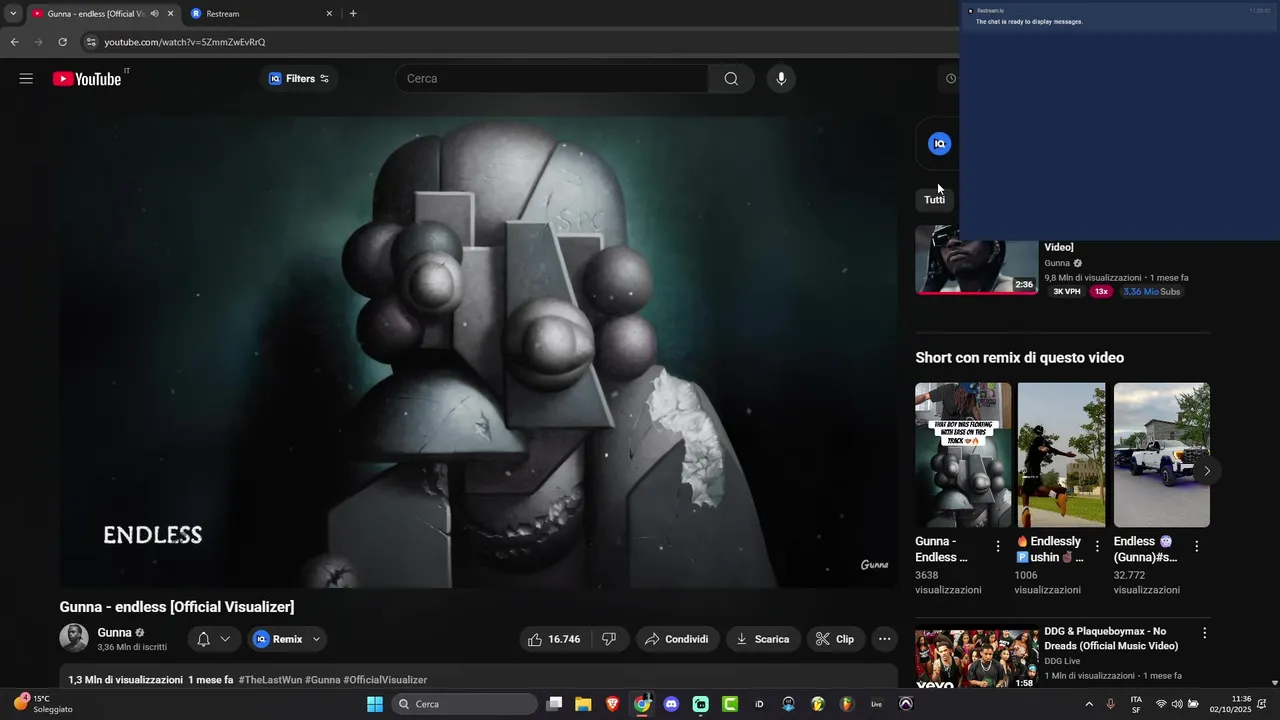Open the Endlessly Pushin short thumbnail
1280x720 pixels.
(x=1061, y=455)
